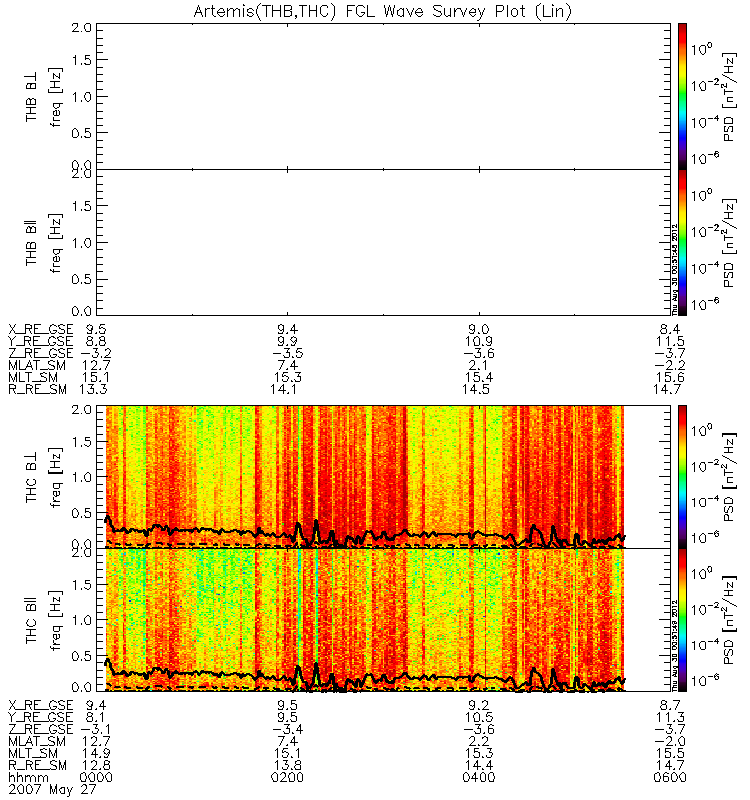The width and height of the screenshot is (750, 800).
Task: Click the Z_RE_GSE value -3.2
Action: click(x=96, y=354)
